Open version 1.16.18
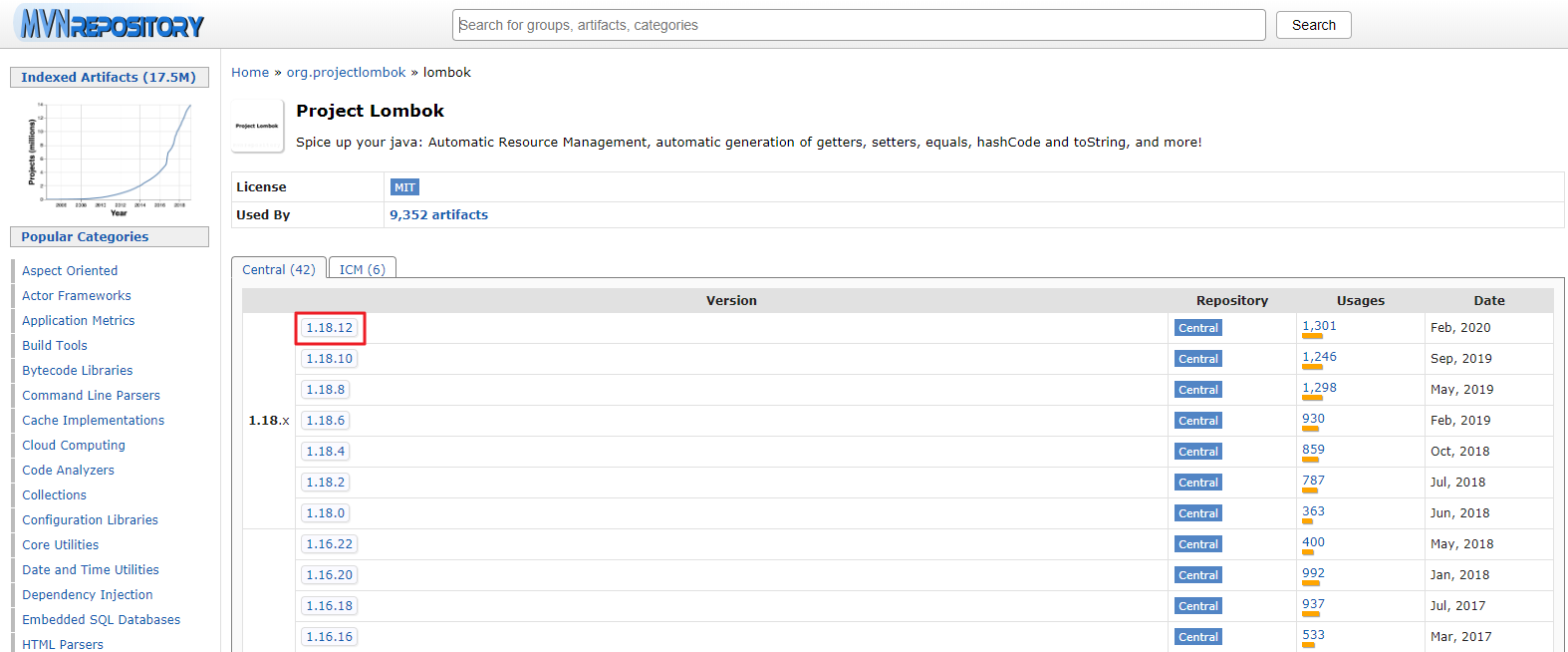 coord(330,606)
